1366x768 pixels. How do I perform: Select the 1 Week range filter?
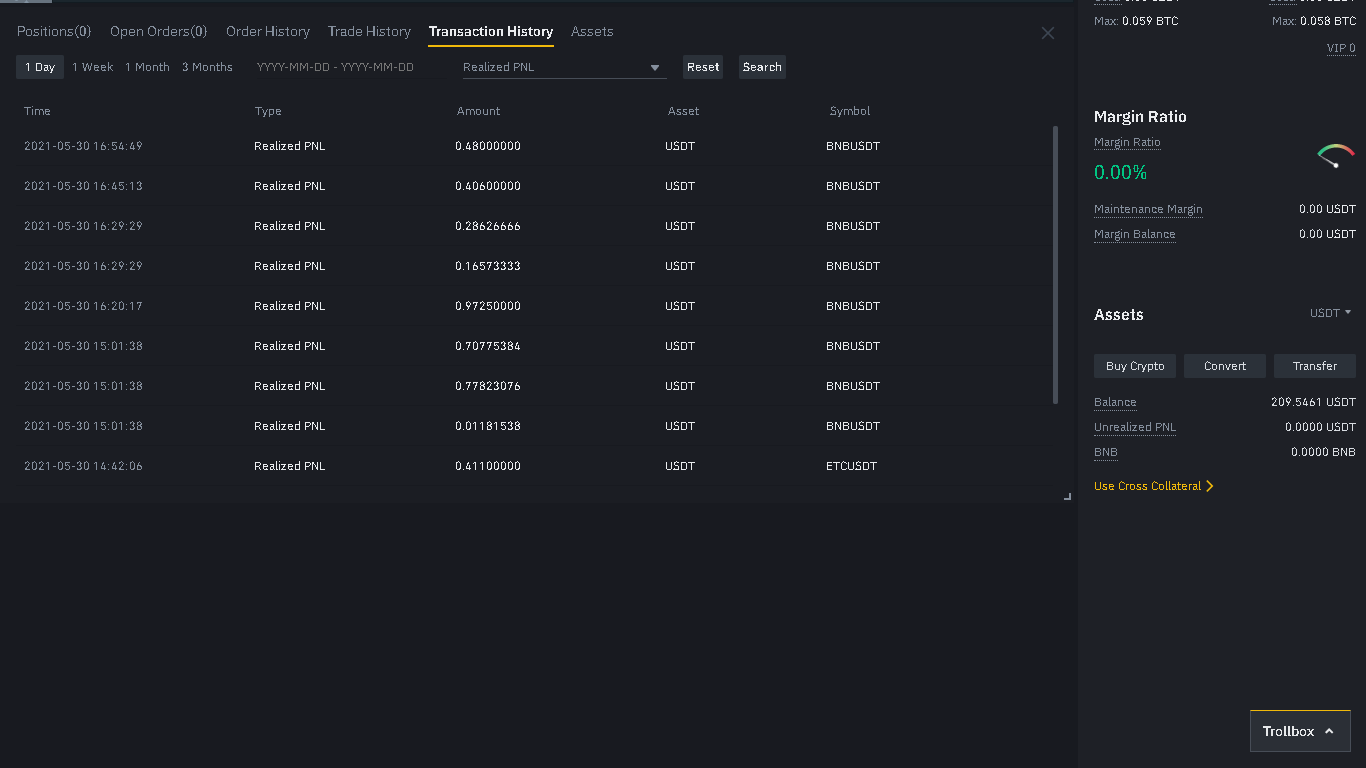click(x=92, y=67)
